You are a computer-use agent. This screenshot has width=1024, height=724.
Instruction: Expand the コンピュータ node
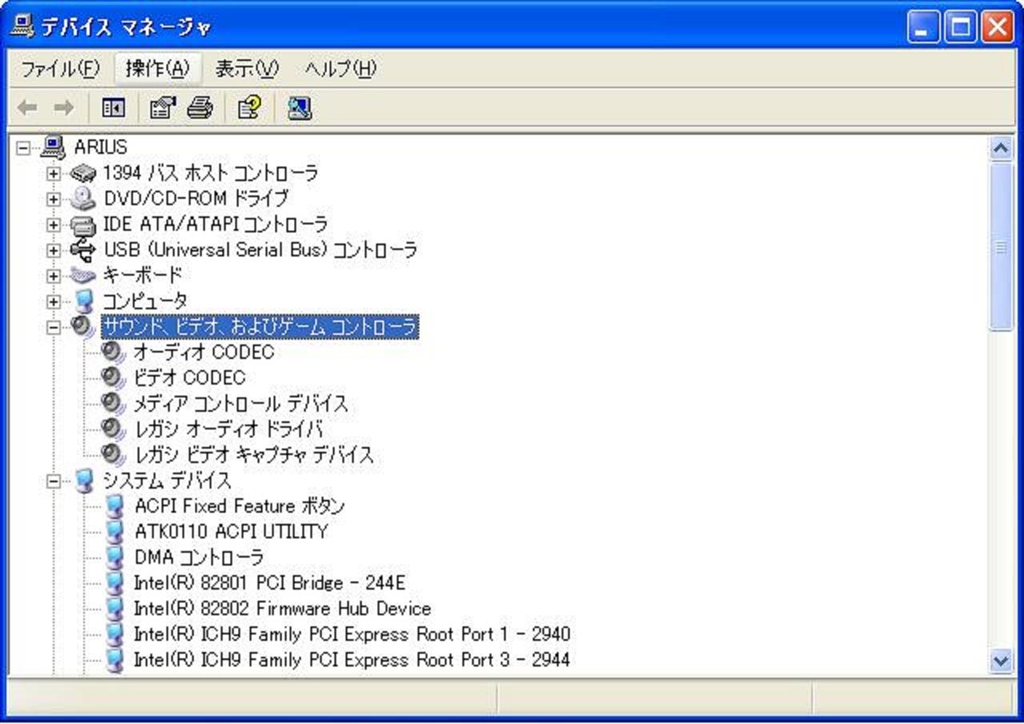click(54, 302)
